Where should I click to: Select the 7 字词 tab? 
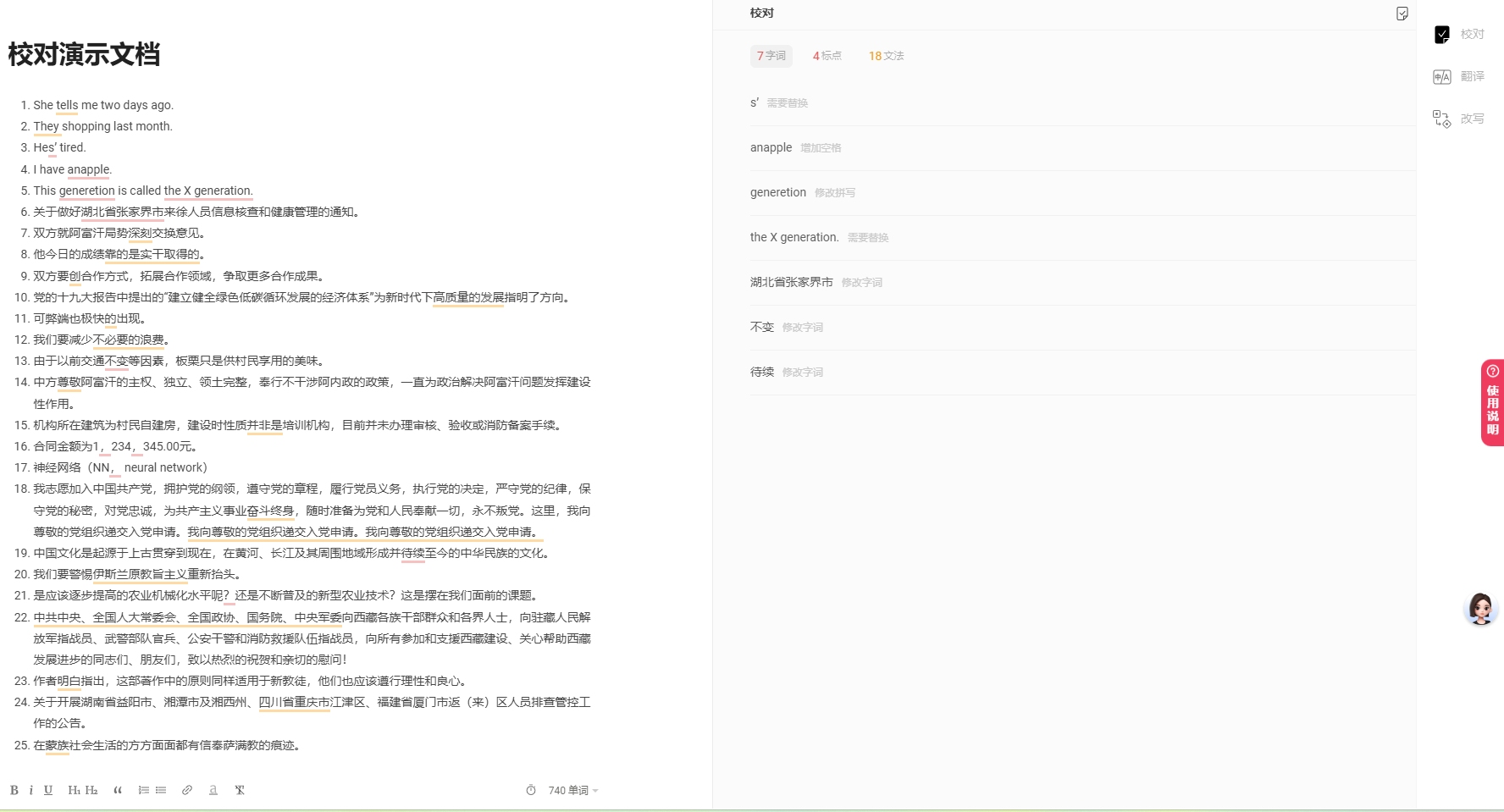(x=771, y=56)
